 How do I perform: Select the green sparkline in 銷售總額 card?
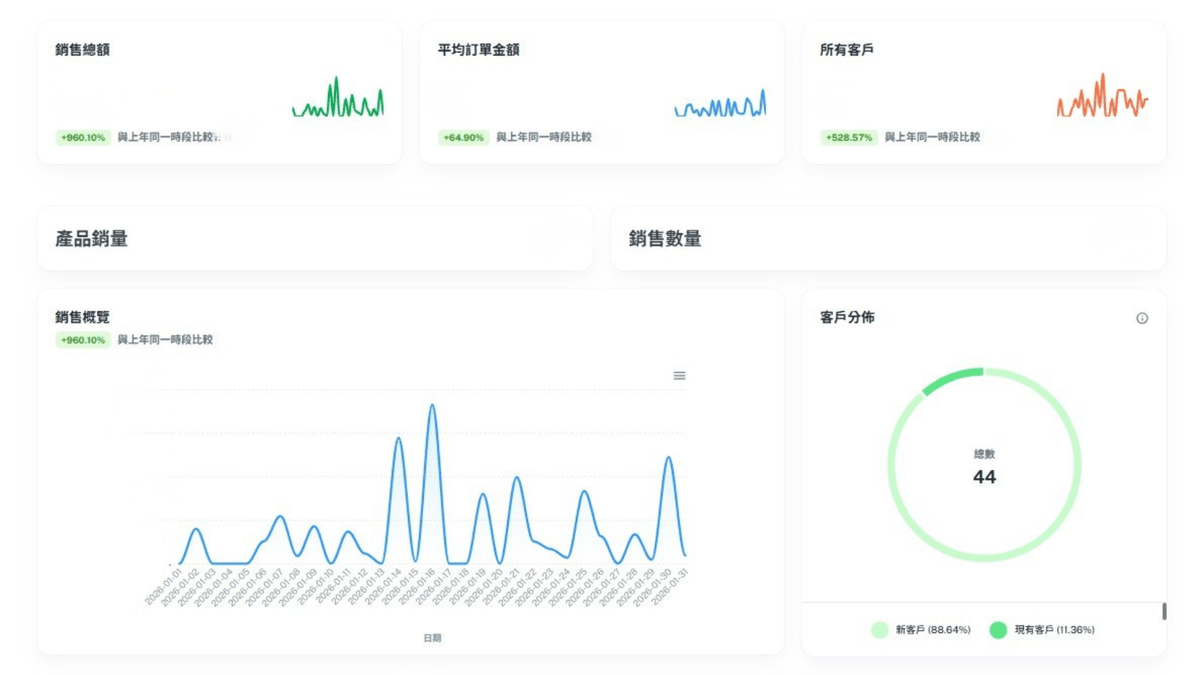(x=338, y=100)
